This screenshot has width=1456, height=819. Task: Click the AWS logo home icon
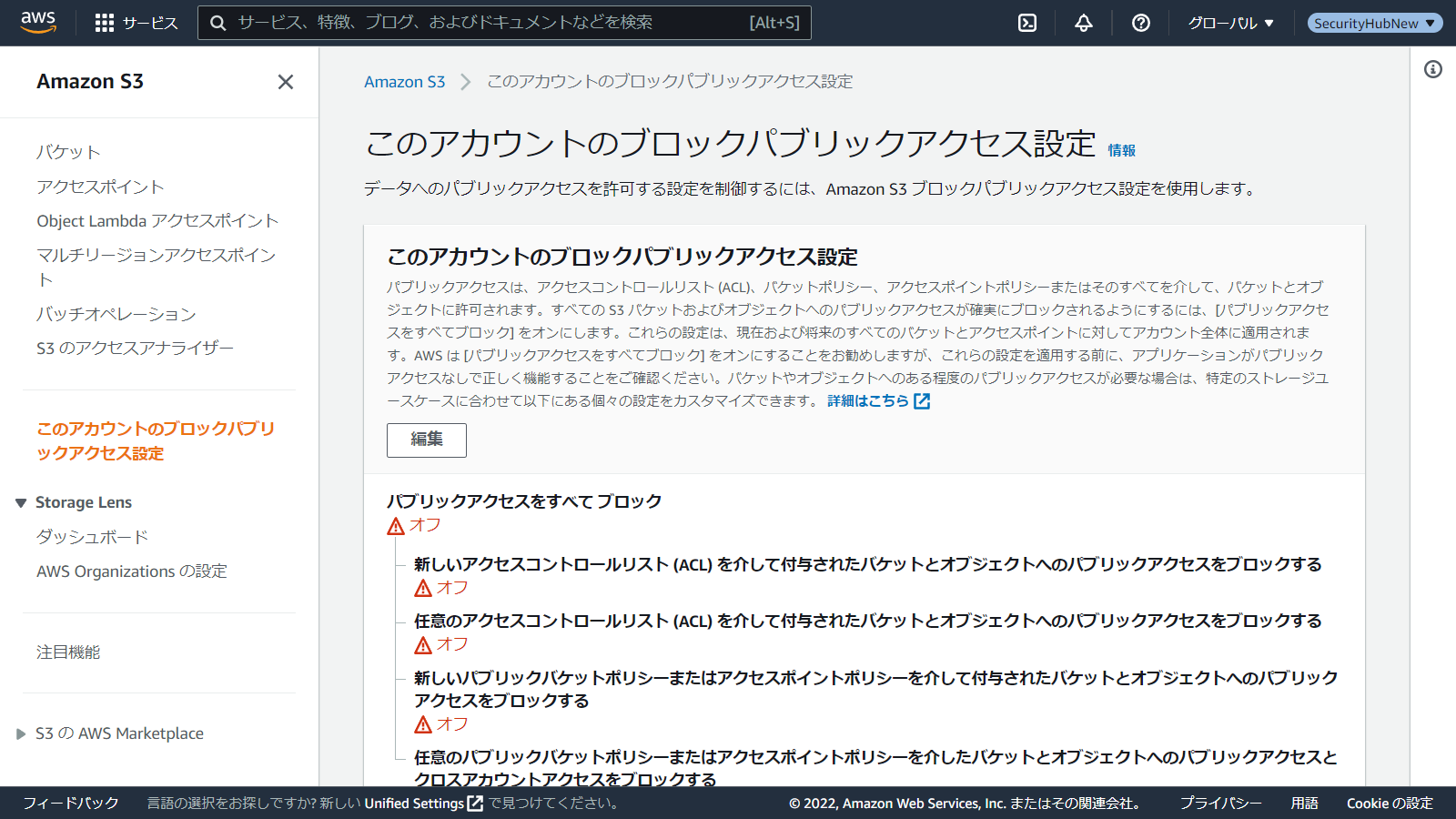point(38,22)
